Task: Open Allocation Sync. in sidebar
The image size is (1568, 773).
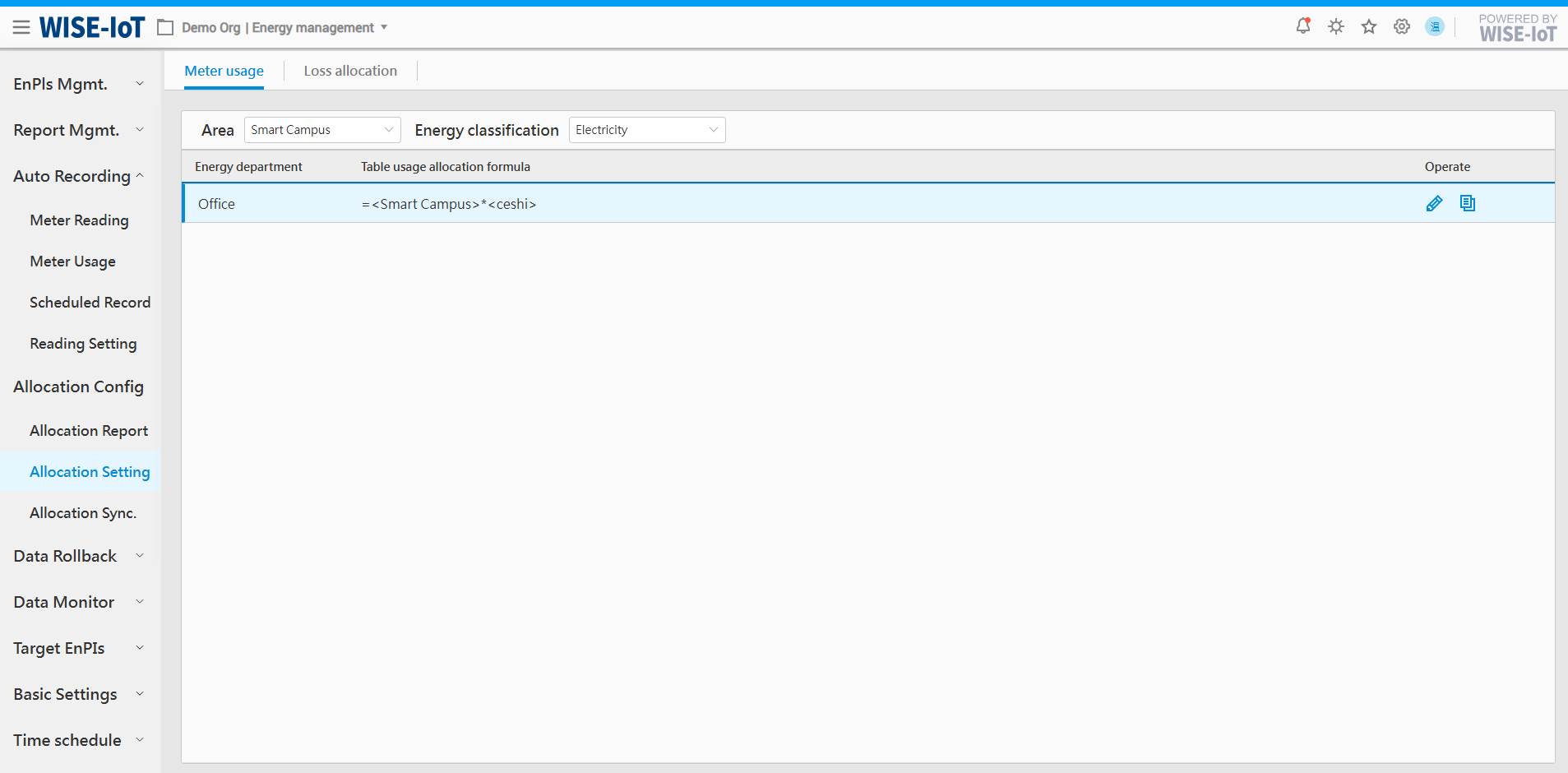Action: point(83,513)
